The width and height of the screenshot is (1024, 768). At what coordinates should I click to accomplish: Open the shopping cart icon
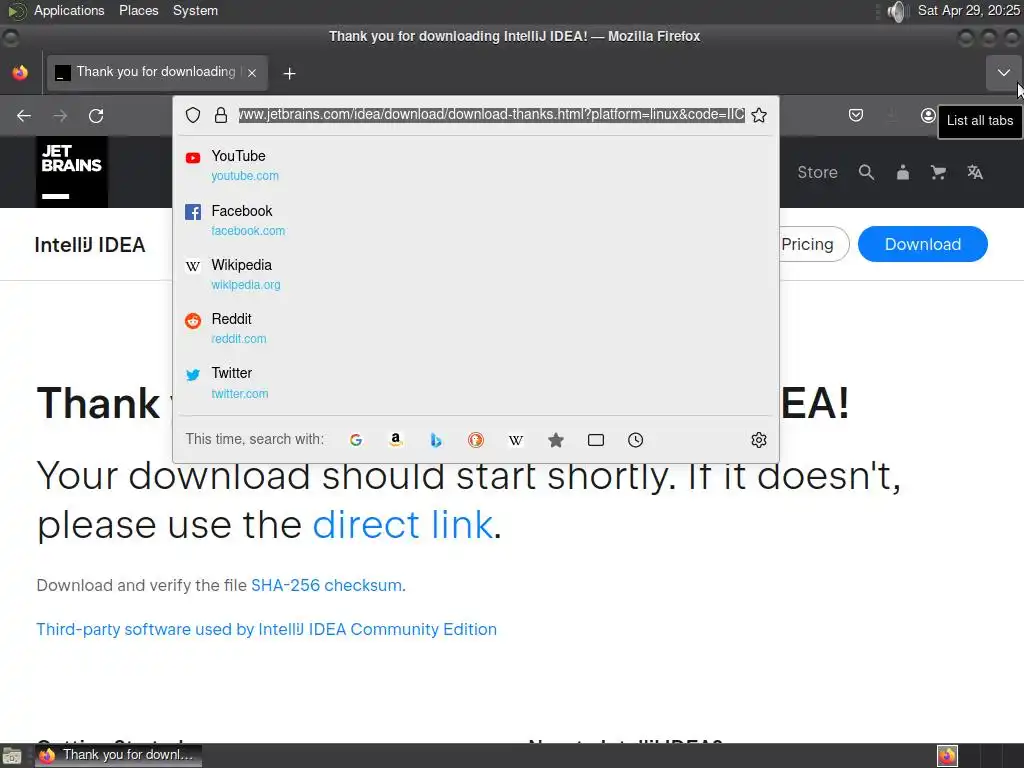point(938,172)
